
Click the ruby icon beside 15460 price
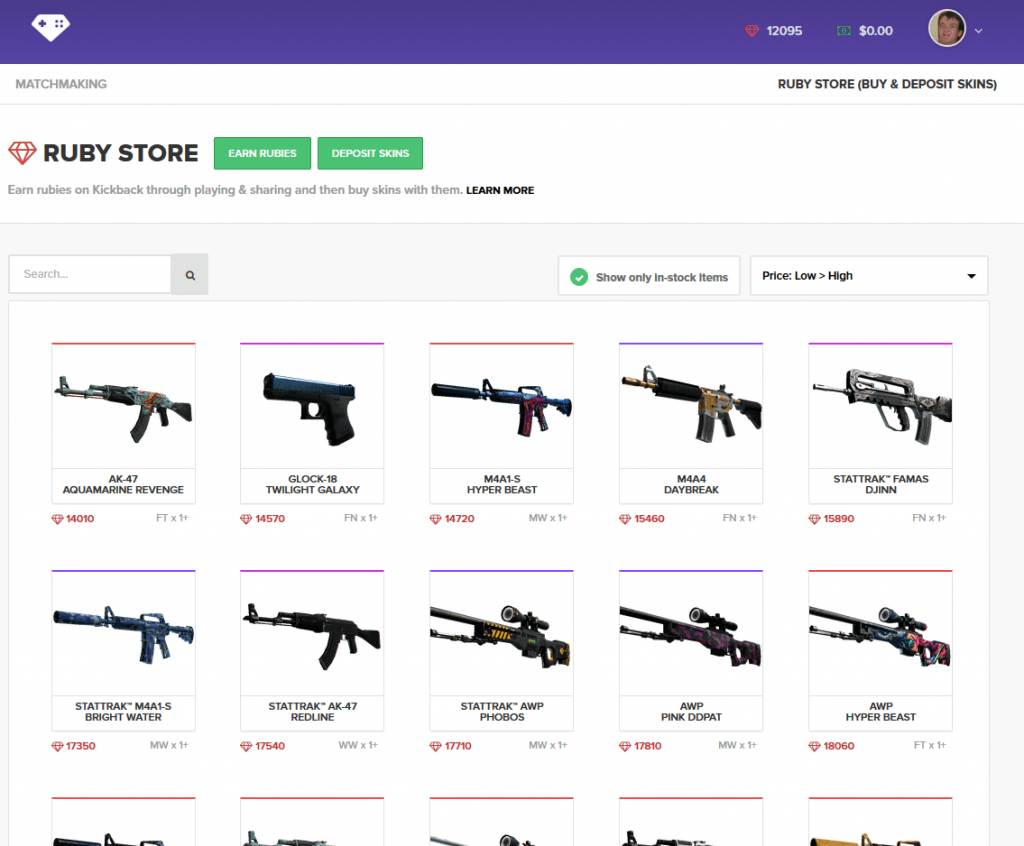[x=625, y=519]
